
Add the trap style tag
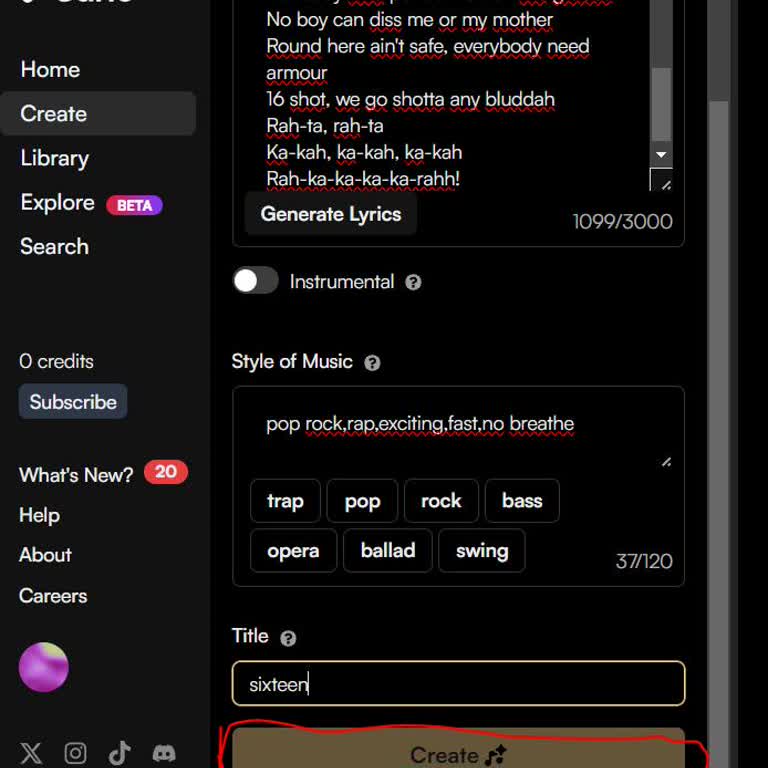coord(285,501)
